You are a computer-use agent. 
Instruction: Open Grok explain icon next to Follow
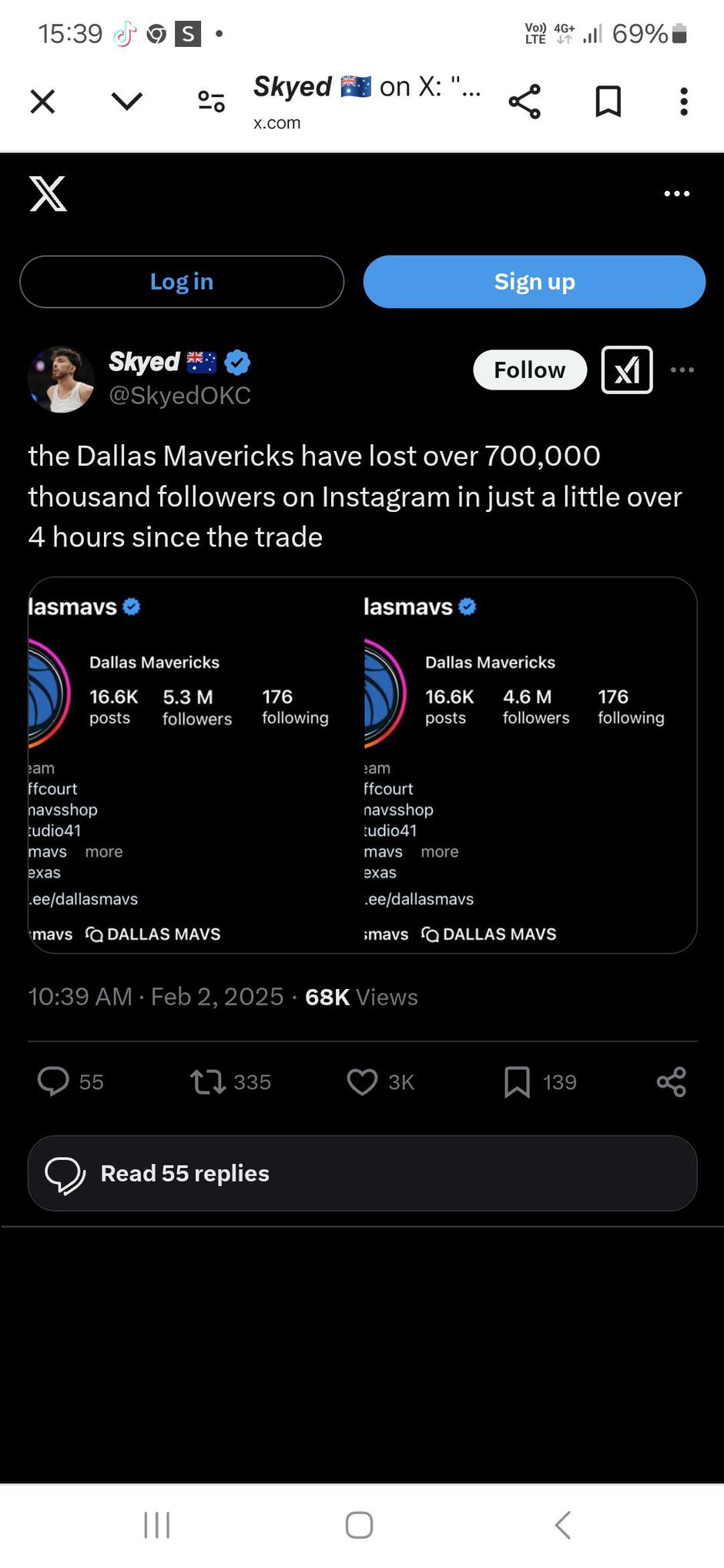tap(626, 370)
